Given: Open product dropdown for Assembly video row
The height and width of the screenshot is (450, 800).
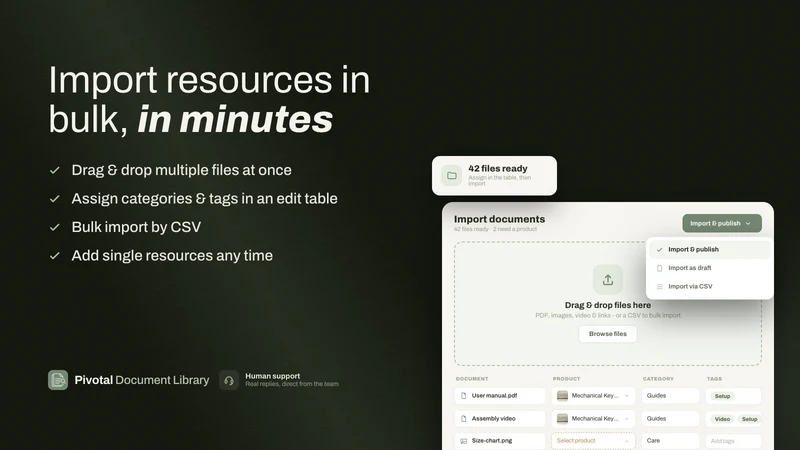Looking at the screenshot, I should click(593, 418).
